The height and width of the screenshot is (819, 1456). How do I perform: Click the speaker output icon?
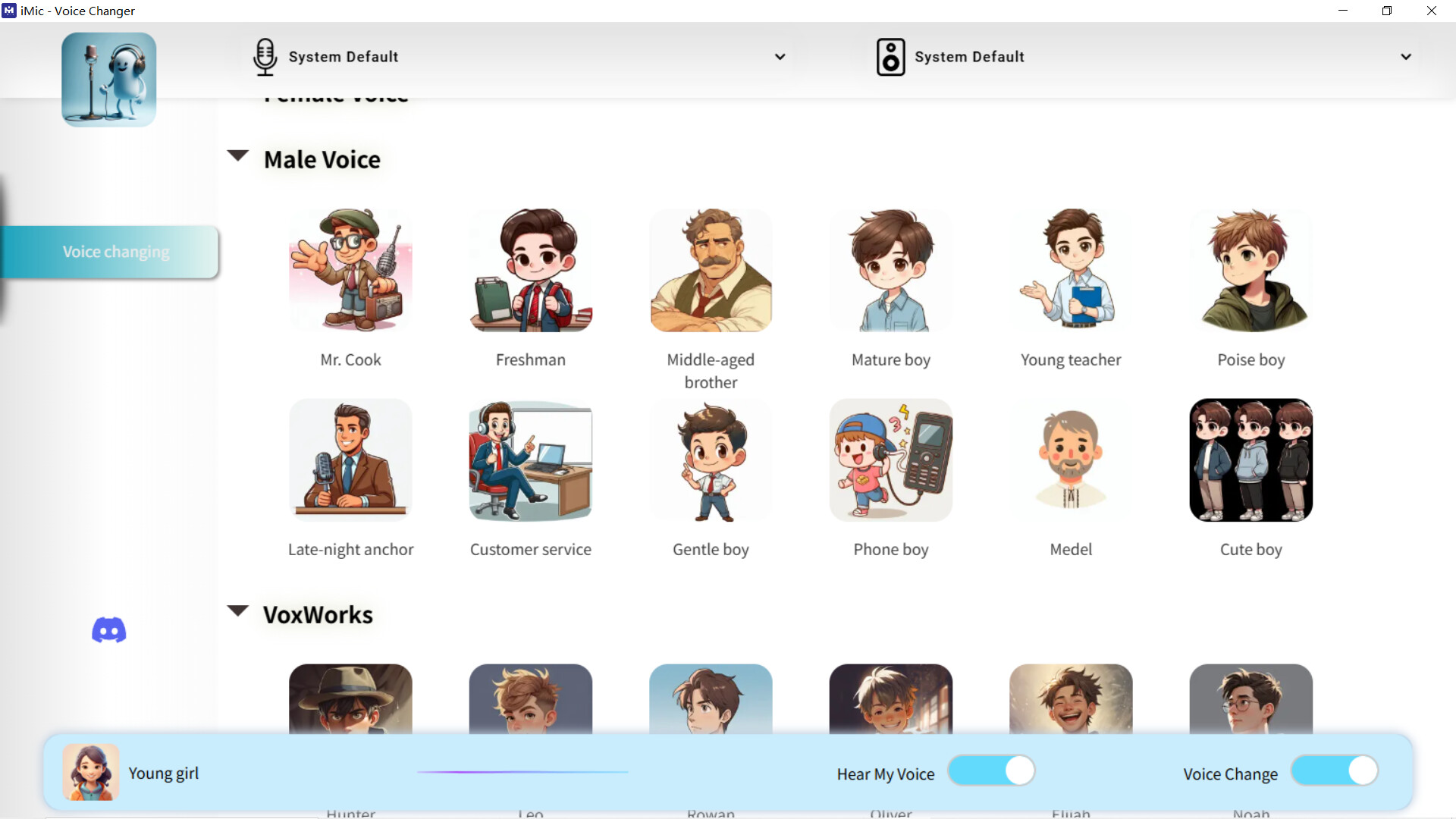[x=891, y=57]
